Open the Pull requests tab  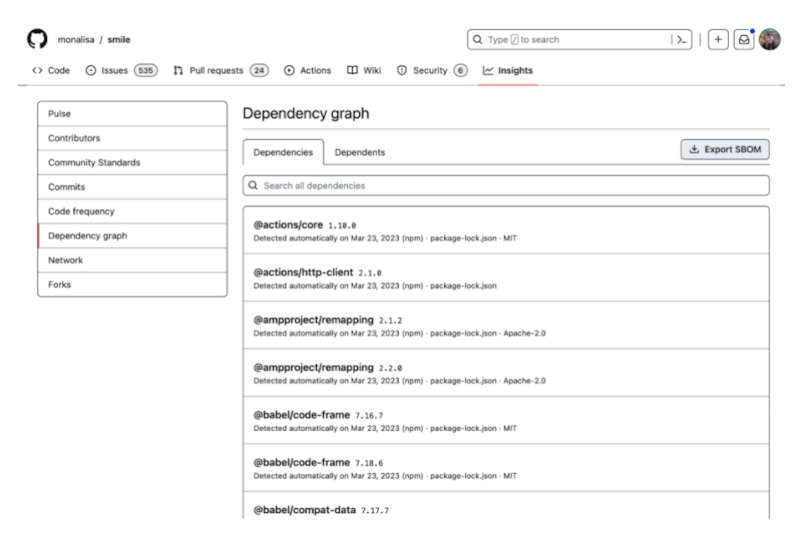[x=221, y=70]
